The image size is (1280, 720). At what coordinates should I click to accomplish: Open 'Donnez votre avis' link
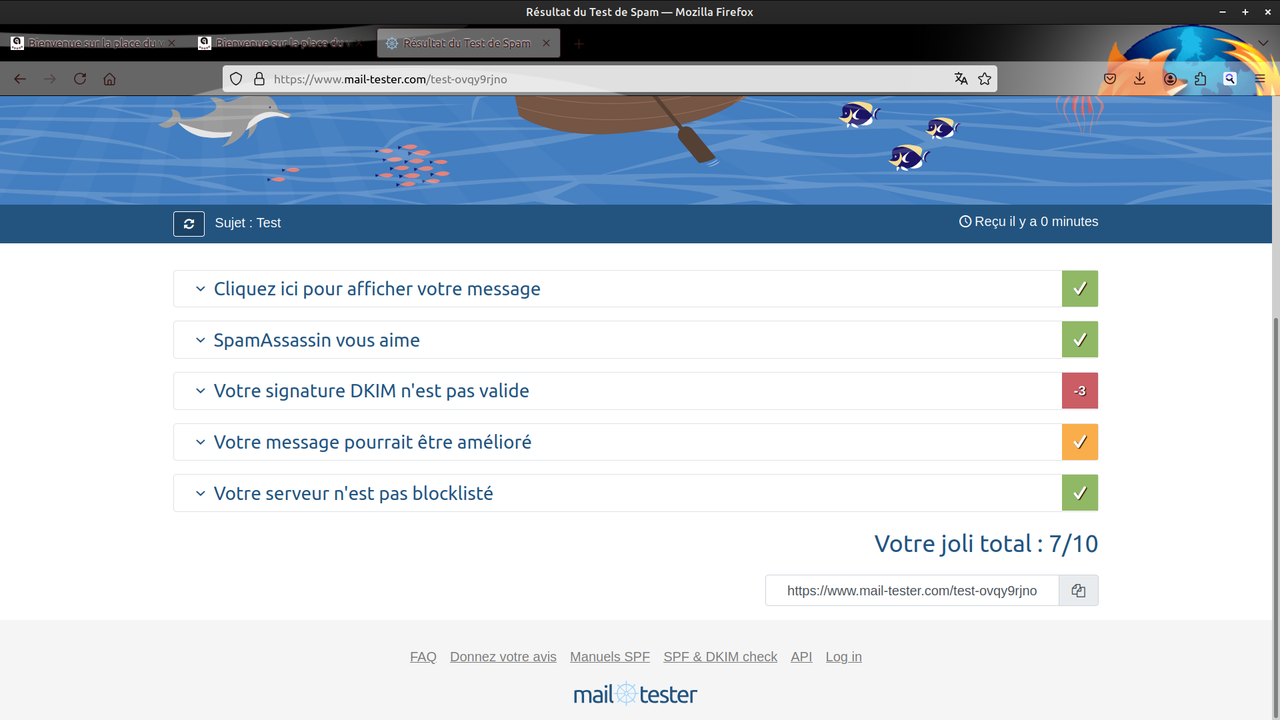pyautogui.click(x=503, y=657)
